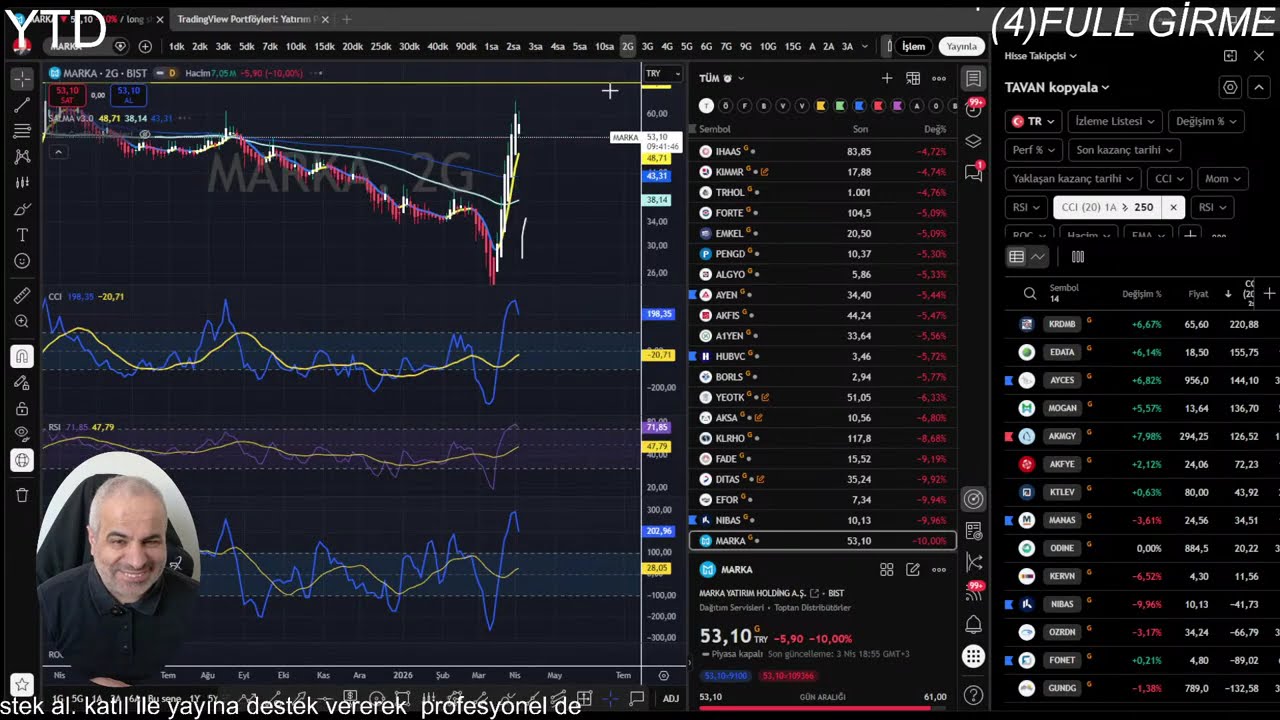Open the watchlist sidebar panel icon

pyautogui.click(x=973, y=79)
